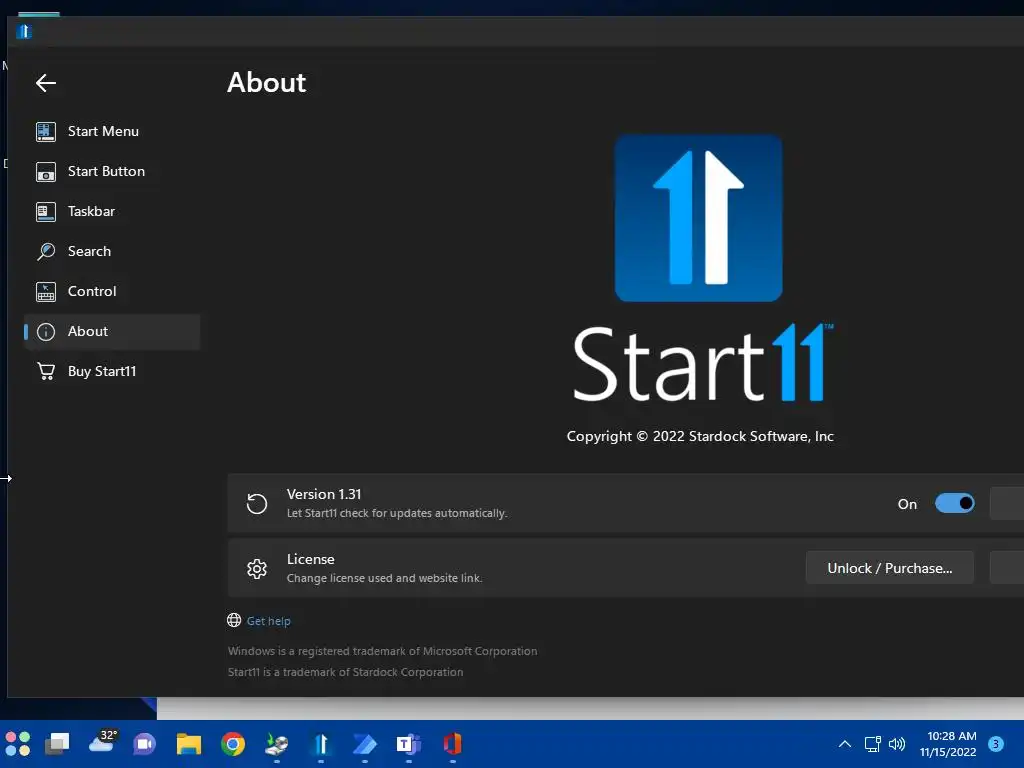Viewport: 1024px width, 768px height.
Task: Open the Get help link
Action: [268, 621]
